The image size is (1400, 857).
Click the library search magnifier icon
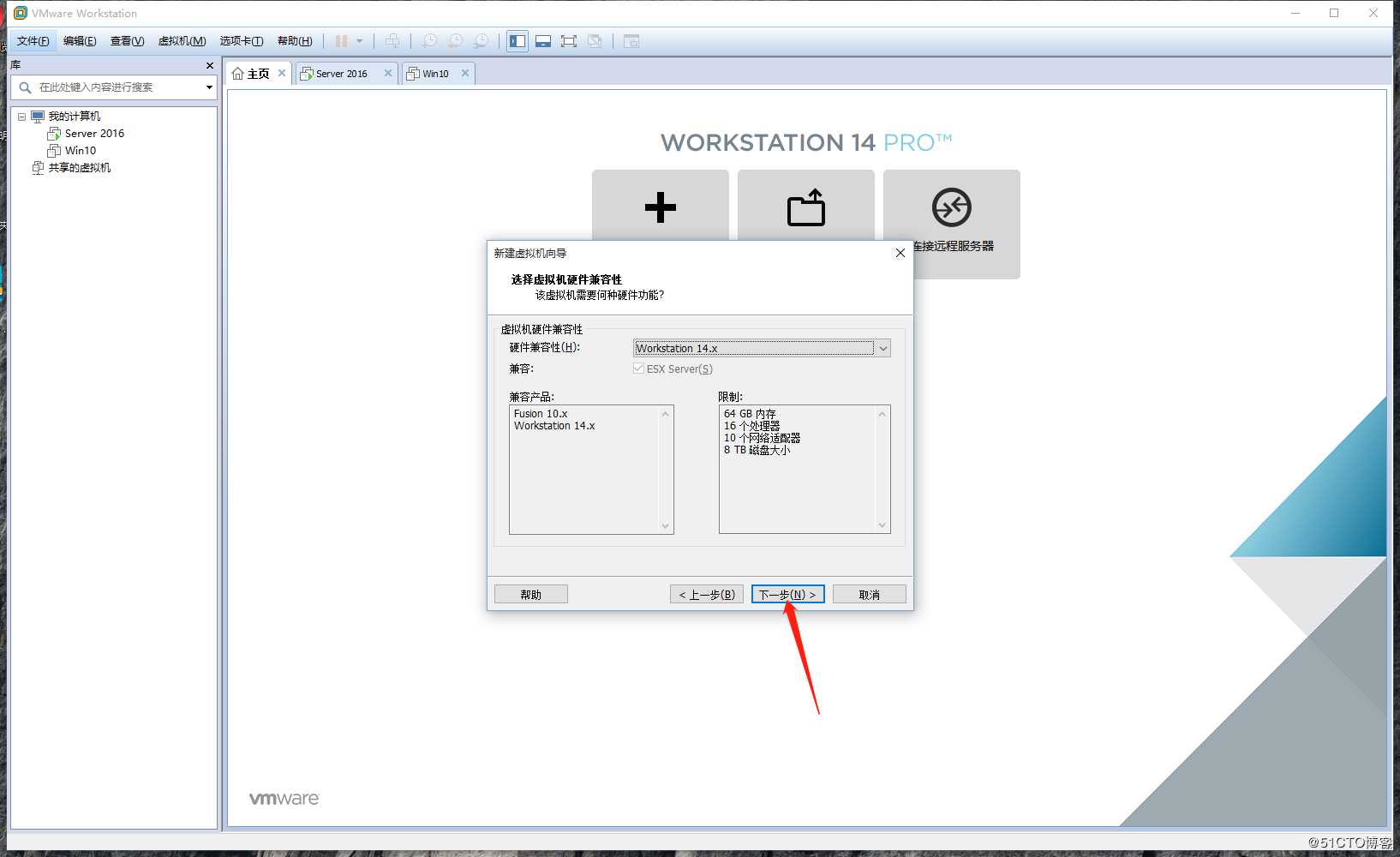click(25, 87)
